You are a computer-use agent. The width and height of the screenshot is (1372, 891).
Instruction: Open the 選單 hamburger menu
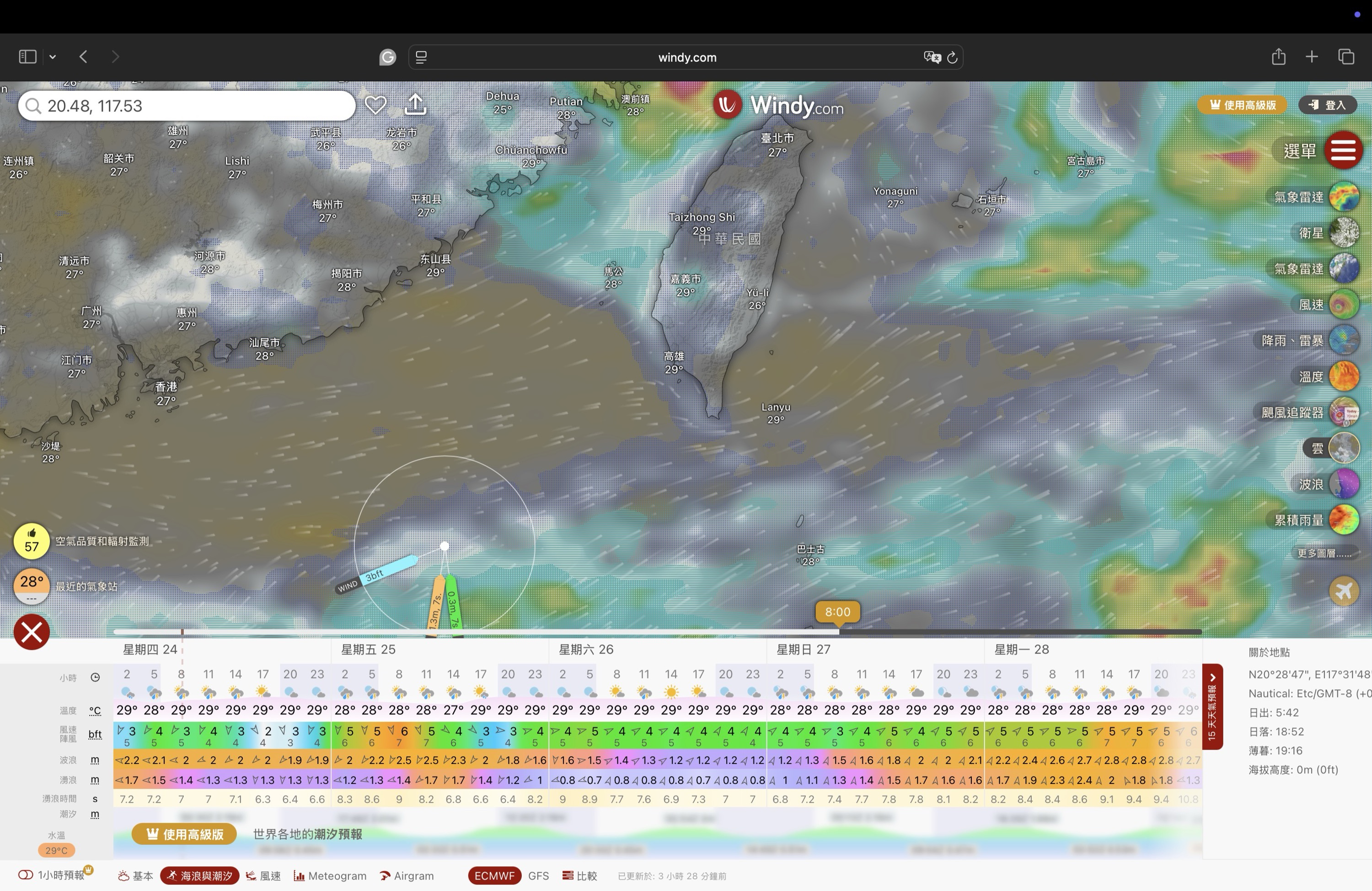[1343, 150]
